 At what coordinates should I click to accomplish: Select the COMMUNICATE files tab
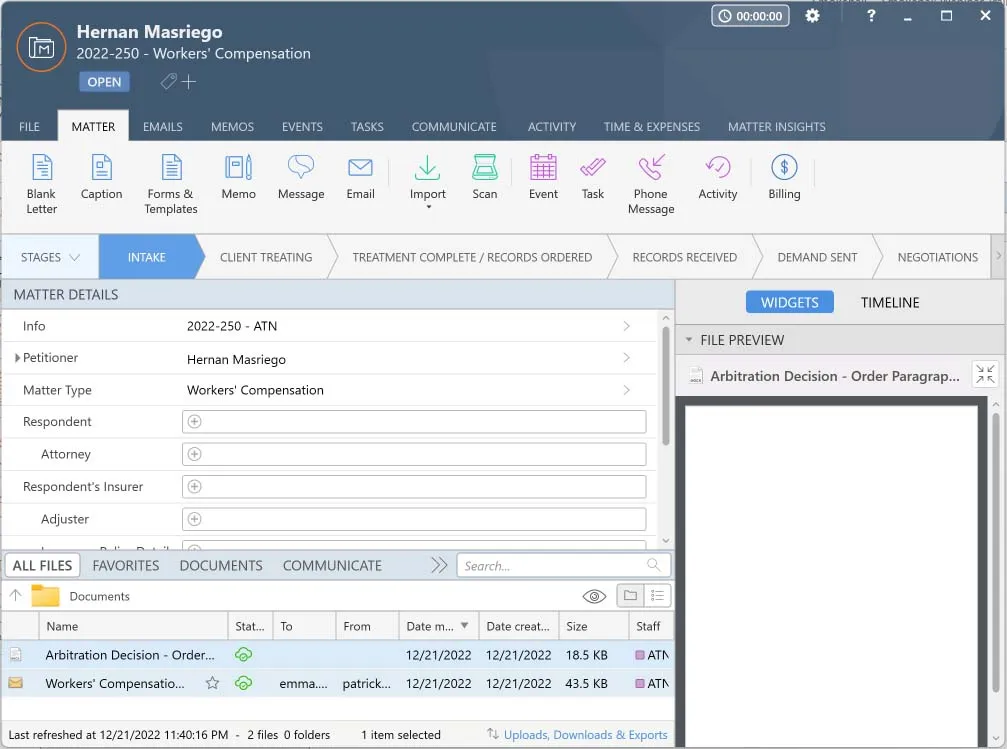point(332,566)
